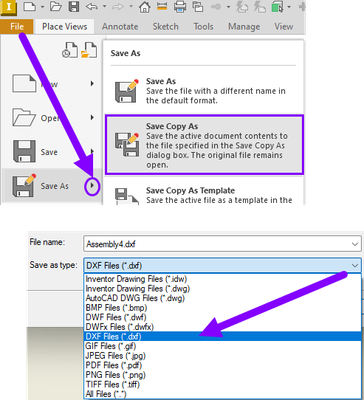Click the recent documents clock icon
Viewport: 364px width, 400px height.
pos(70,50)
